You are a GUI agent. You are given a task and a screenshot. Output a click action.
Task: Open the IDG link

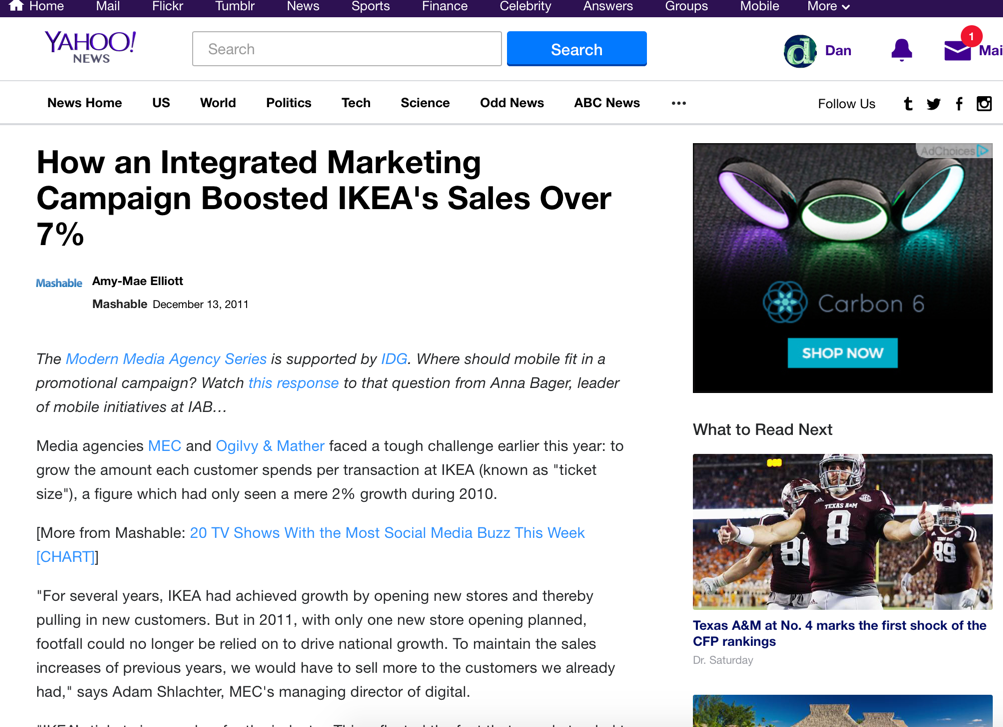coord(394,359)
